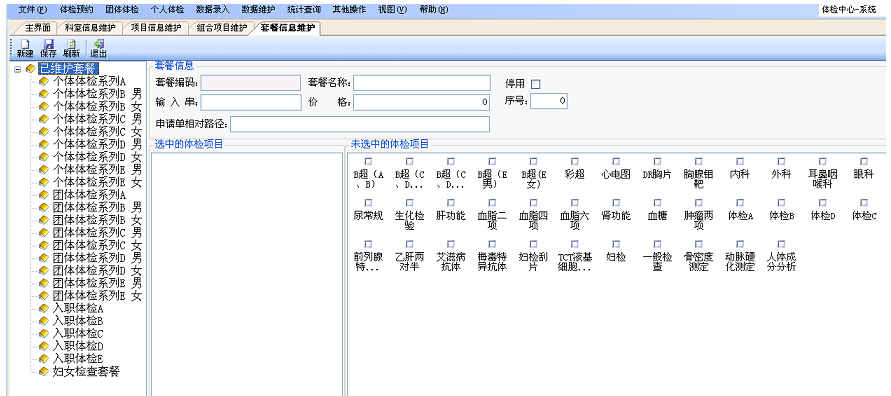Check the 心电图 exam item
891x396 pixels.
click(x=617, y=161)
